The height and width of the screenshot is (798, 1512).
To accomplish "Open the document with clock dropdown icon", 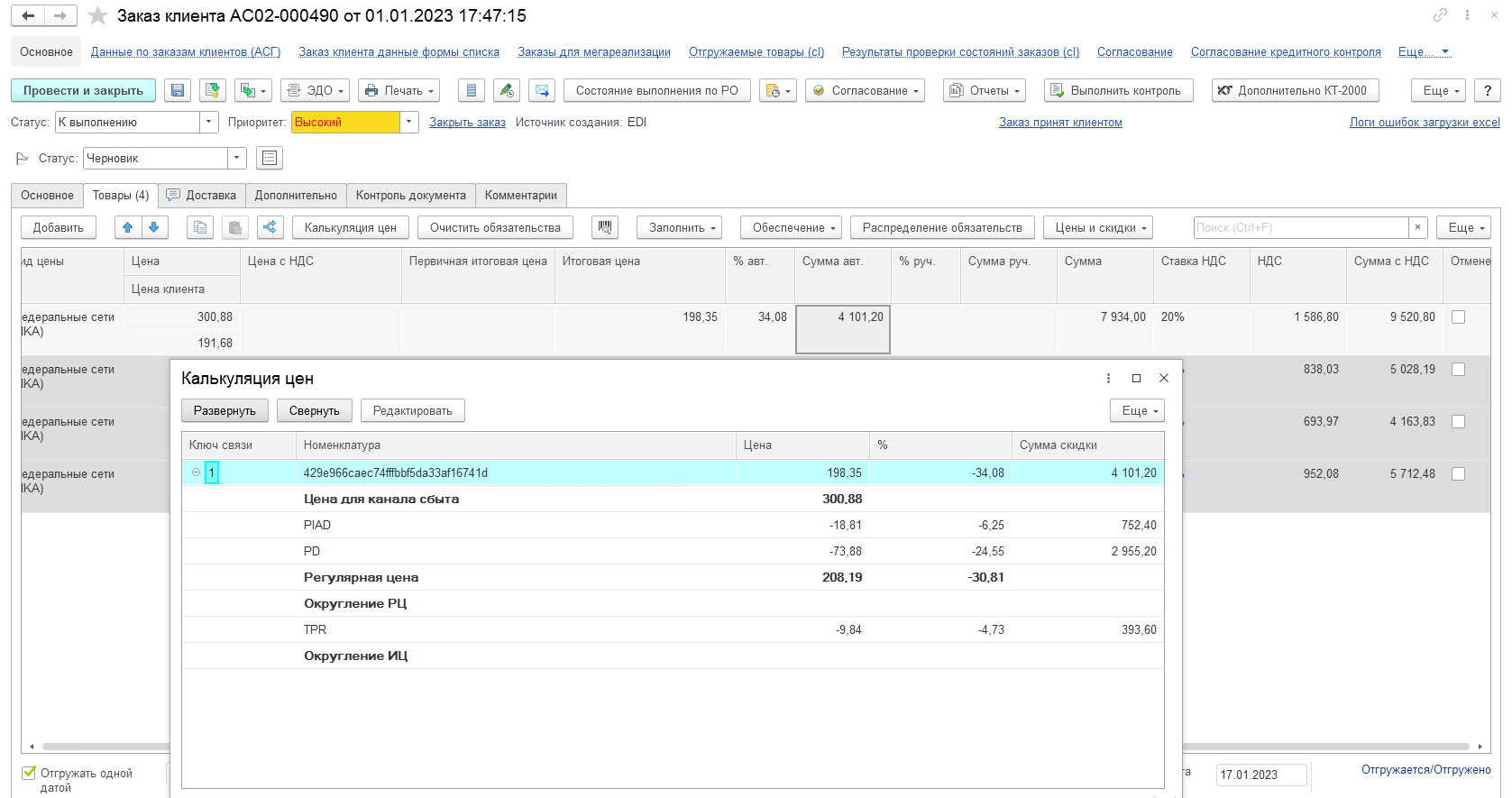I will click(777, 90).
